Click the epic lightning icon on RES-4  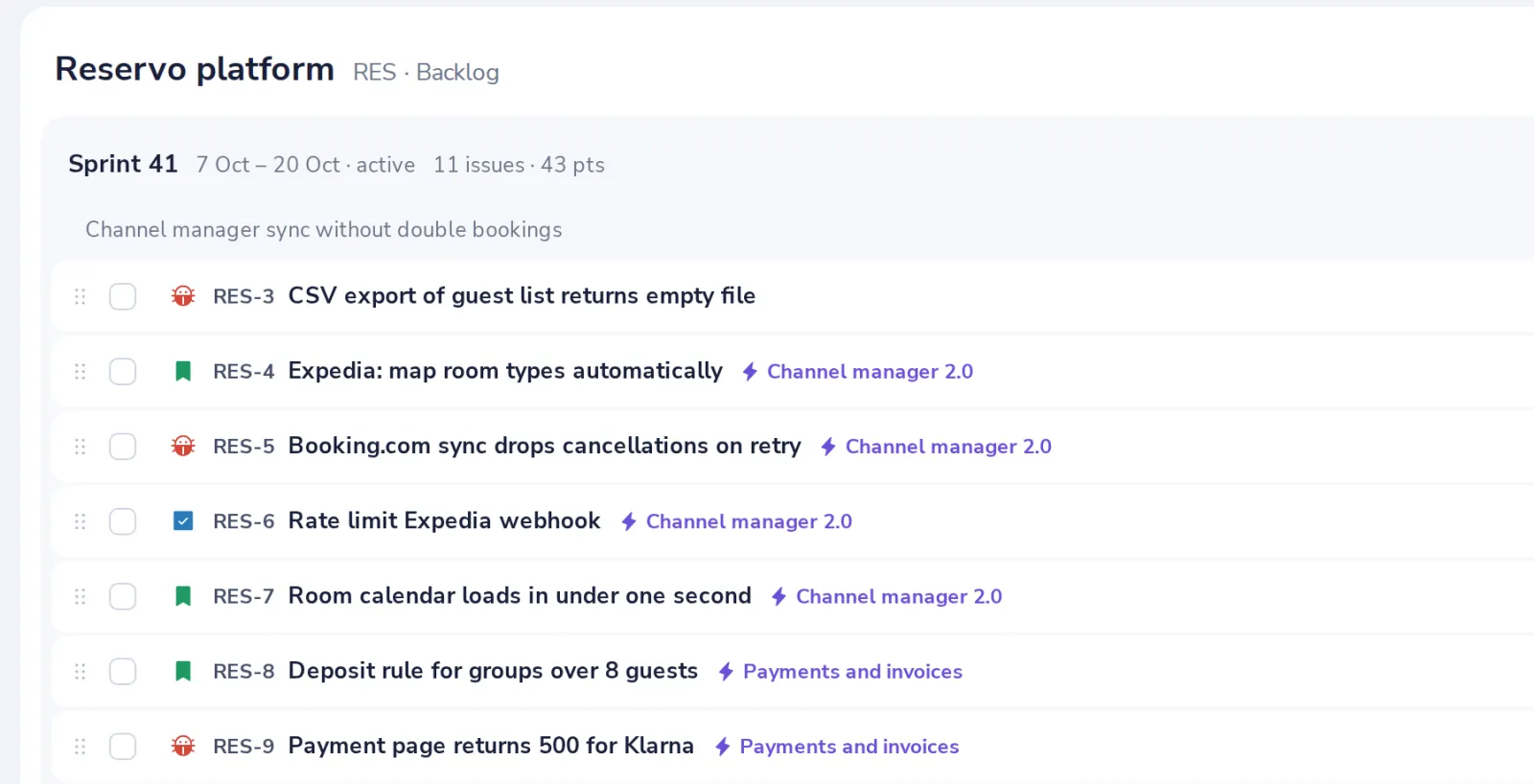750,371
